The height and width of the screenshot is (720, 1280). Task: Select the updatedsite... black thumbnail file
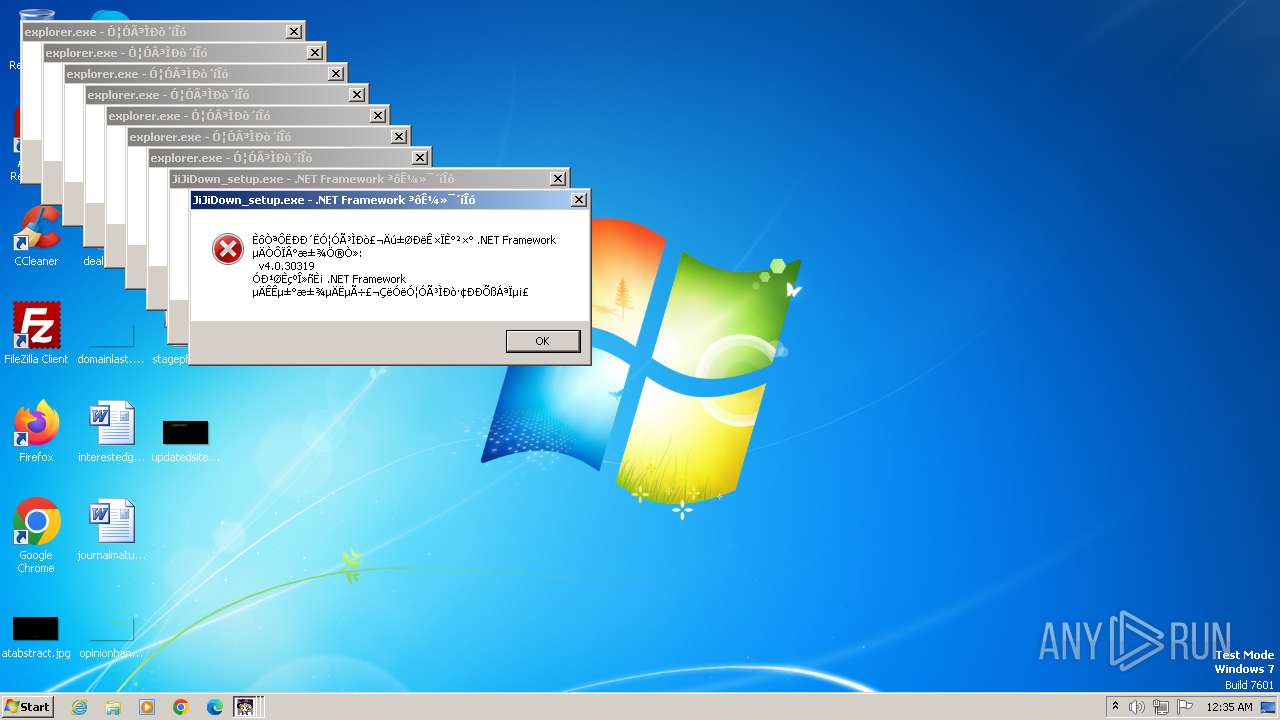pyautogui.click(x=185, y=441)
